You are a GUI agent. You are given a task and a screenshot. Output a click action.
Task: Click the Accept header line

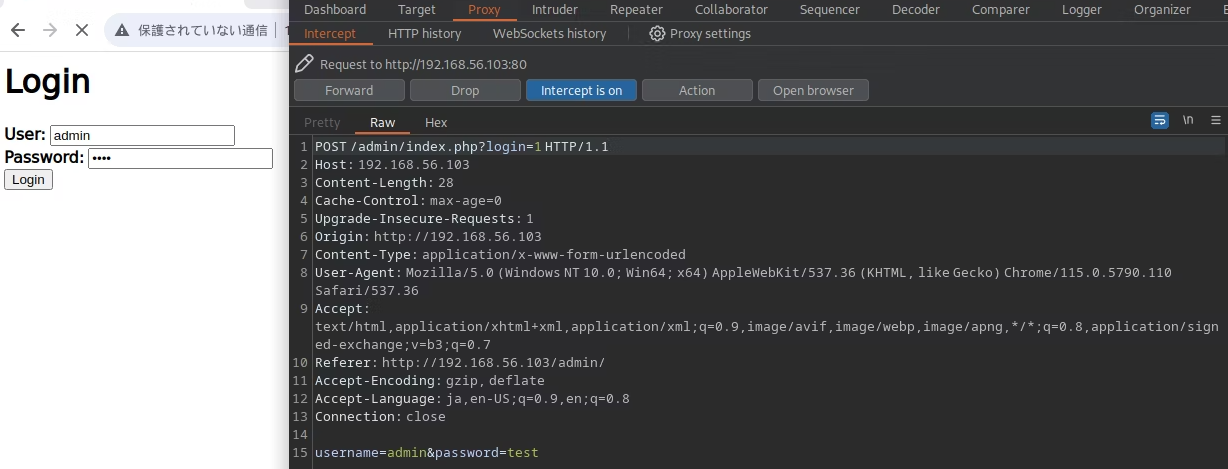pos(767,327)
